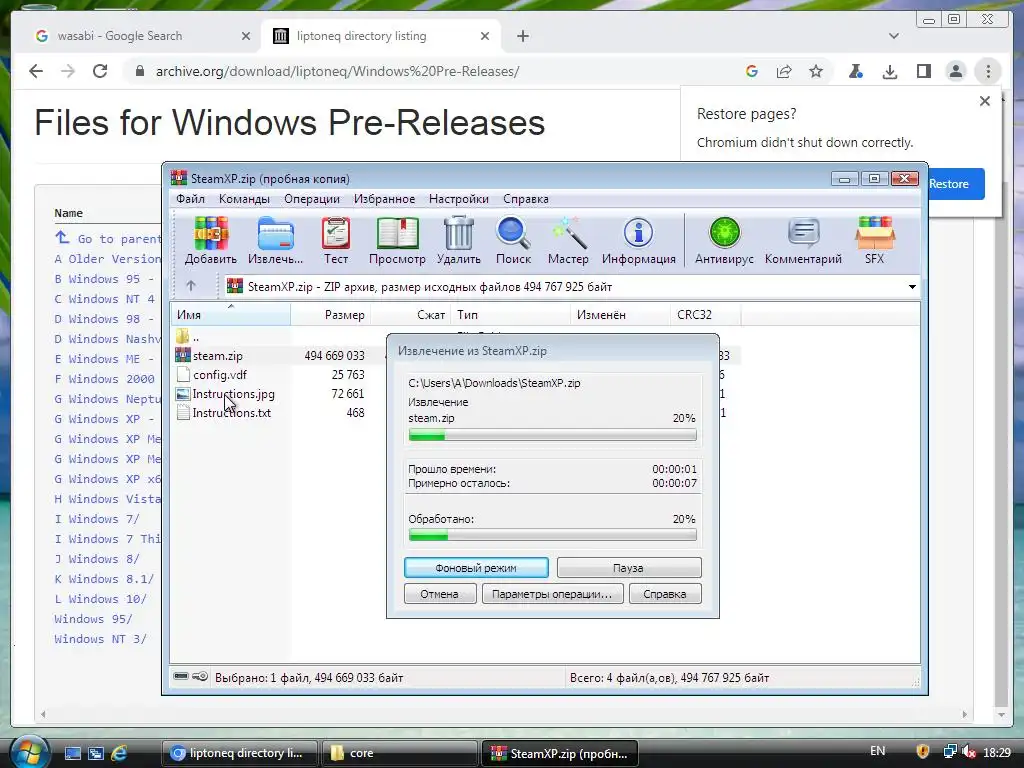Show archive Информация (Info)

click(639, 240)
